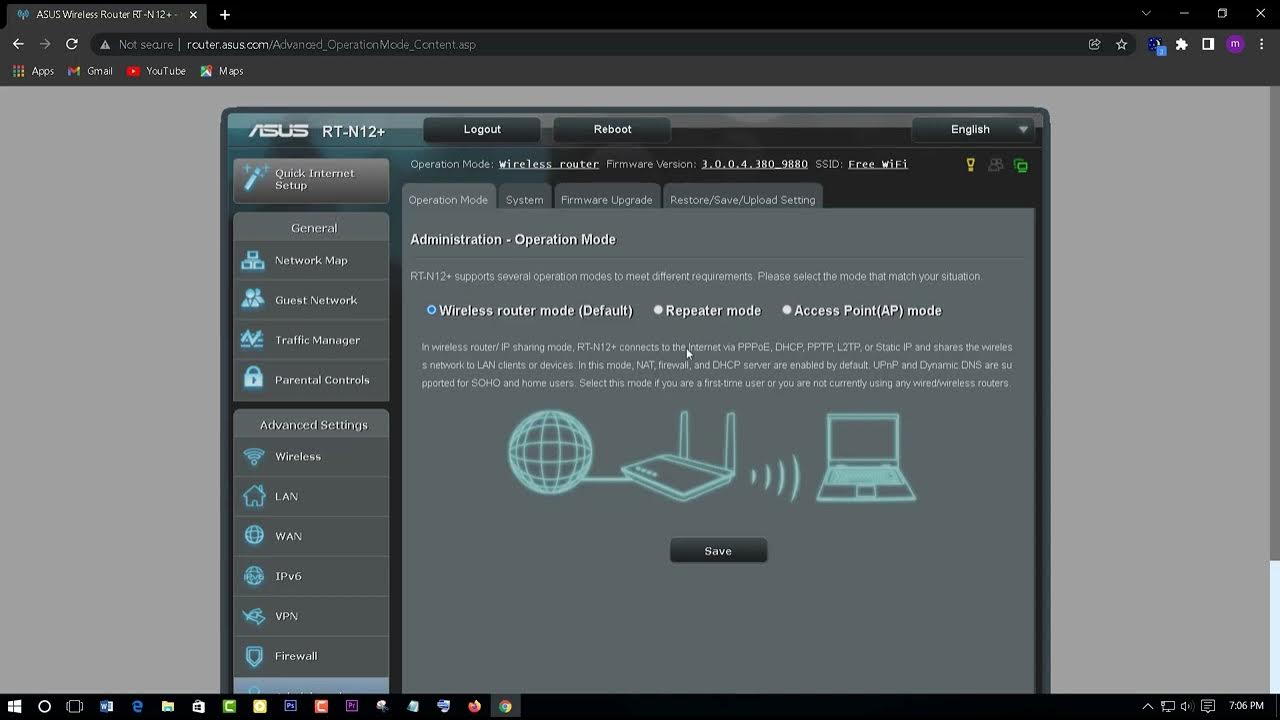Open the Chrome profile avatar 'm'

[1235, 44]
